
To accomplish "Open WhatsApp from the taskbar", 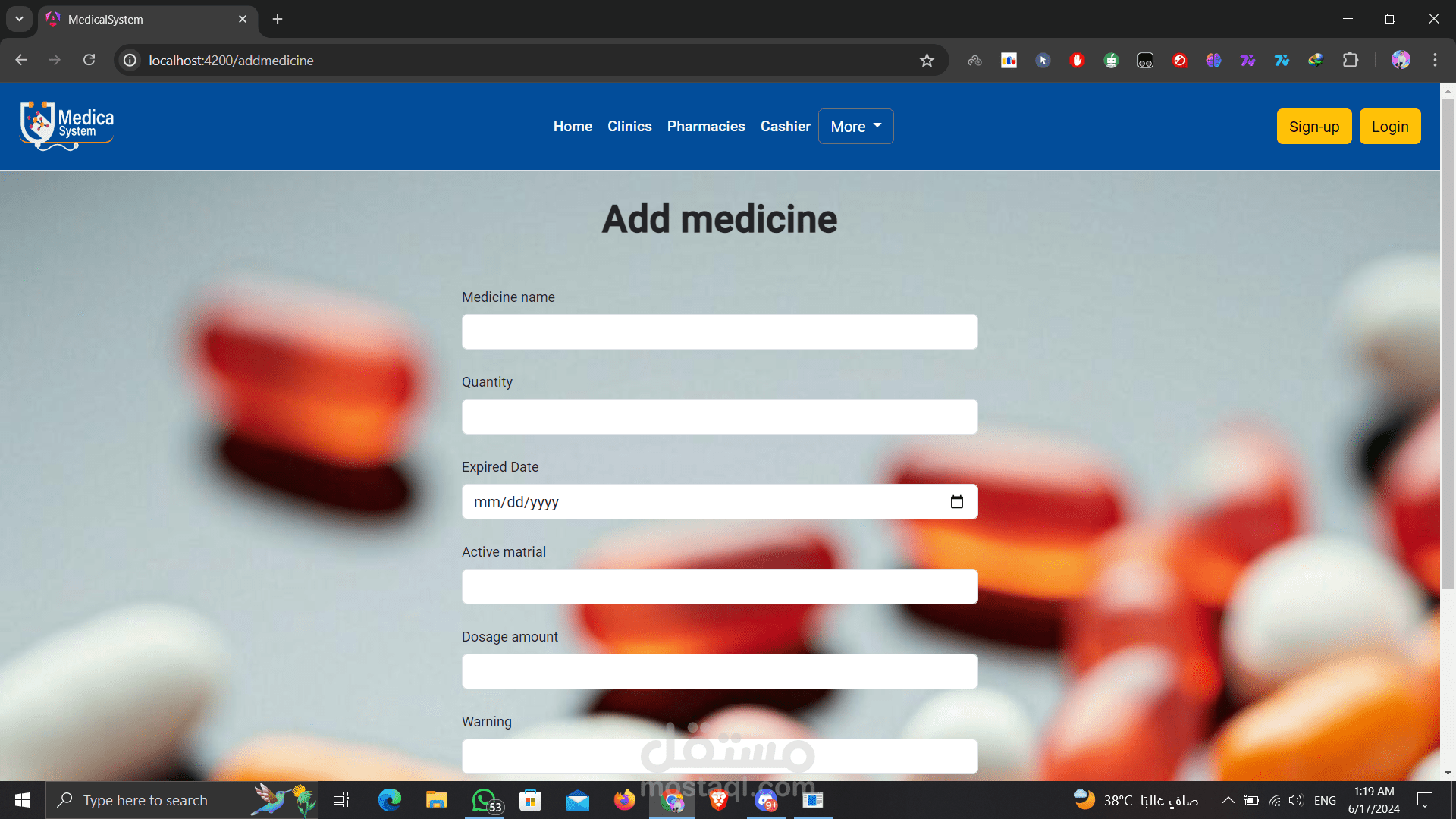I will point(485,800).
